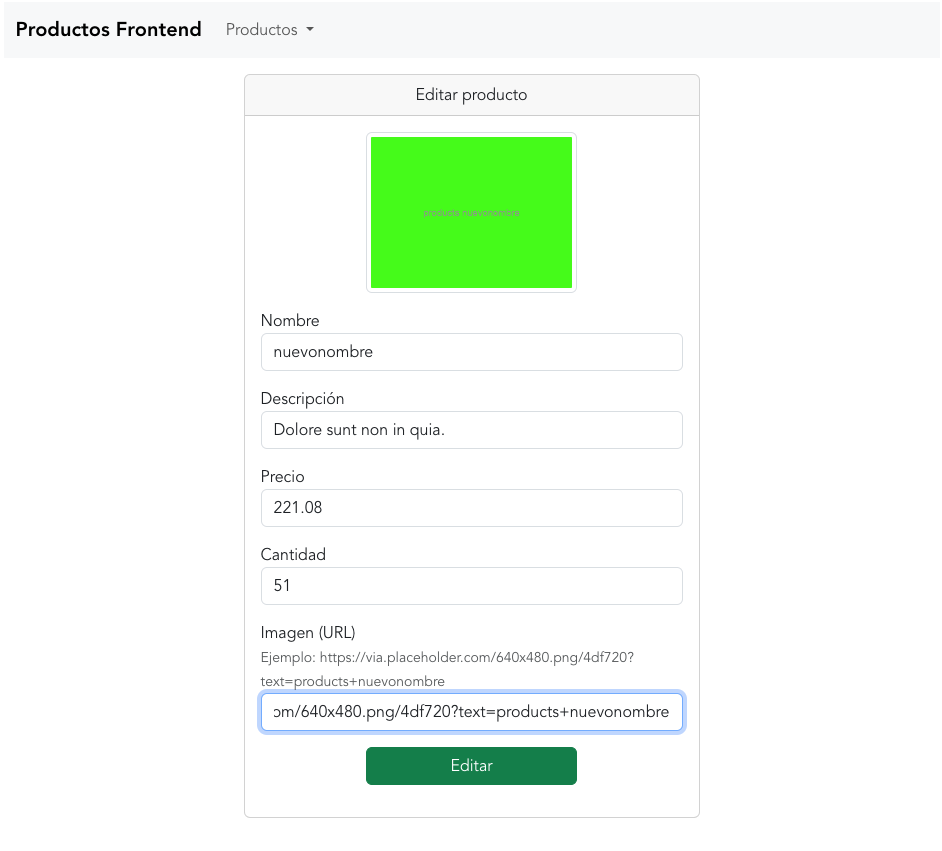Focus the Nombre field containing nuevonombre
Image resolution: width=942 pixels, height=851 pixels.
471,352
